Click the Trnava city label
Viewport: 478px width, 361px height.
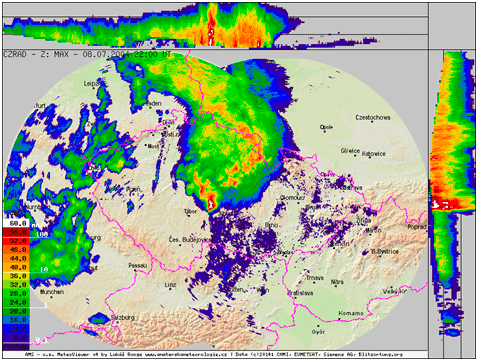[x=315, y=277]
